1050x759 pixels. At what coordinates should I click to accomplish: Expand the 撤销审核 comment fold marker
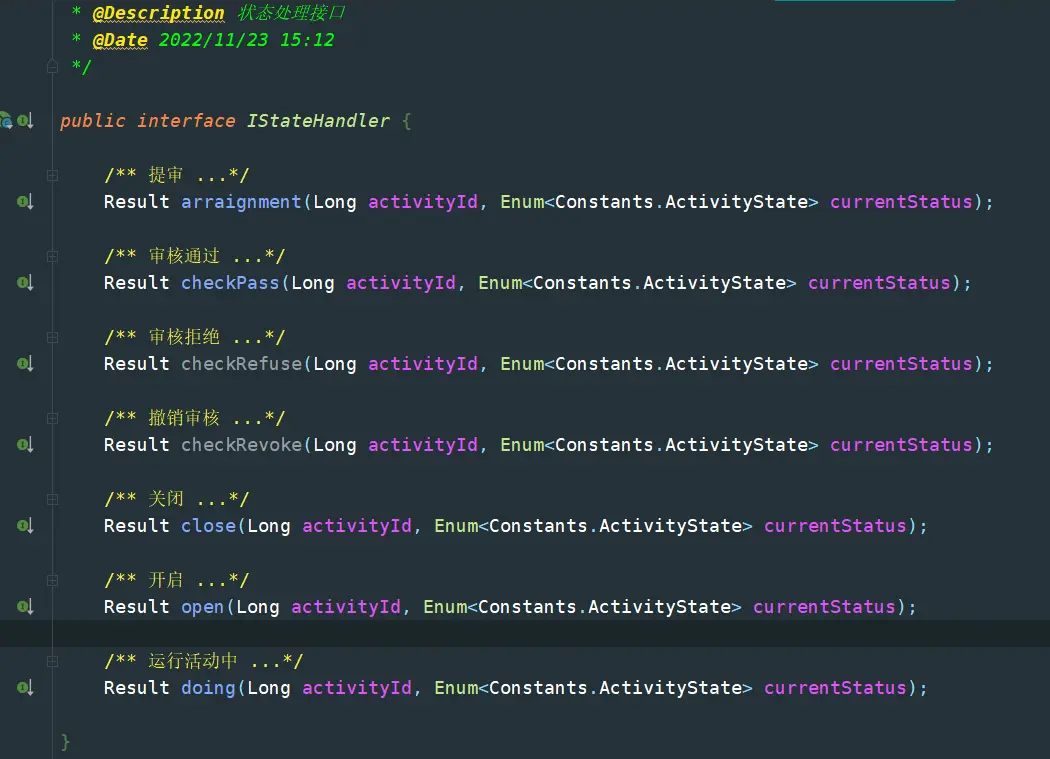[x=52, y=419]
